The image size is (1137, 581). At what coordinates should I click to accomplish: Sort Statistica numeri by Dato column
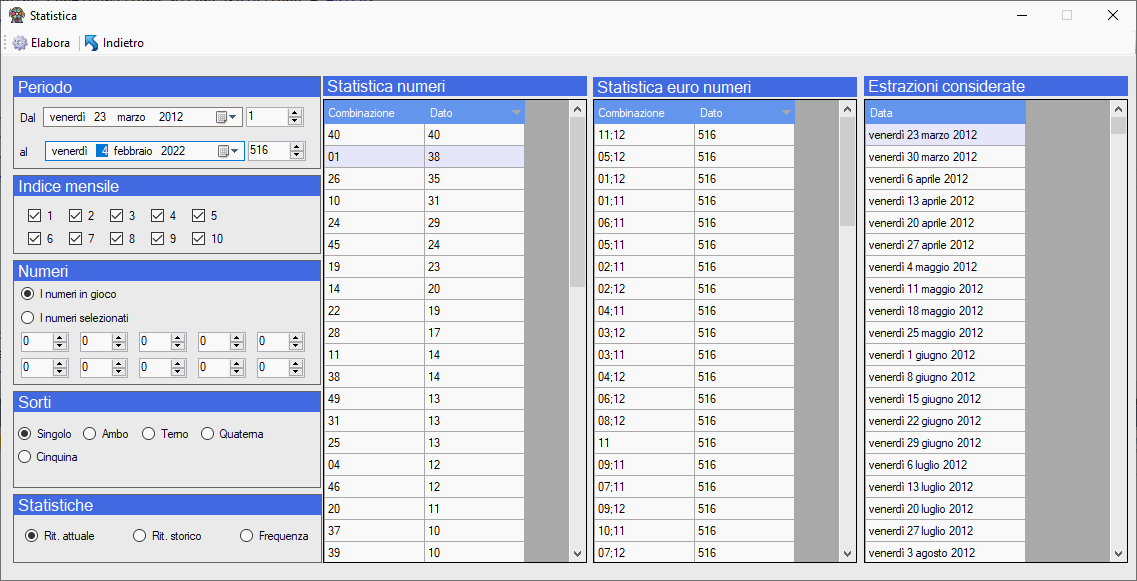[x=474, y=112]
